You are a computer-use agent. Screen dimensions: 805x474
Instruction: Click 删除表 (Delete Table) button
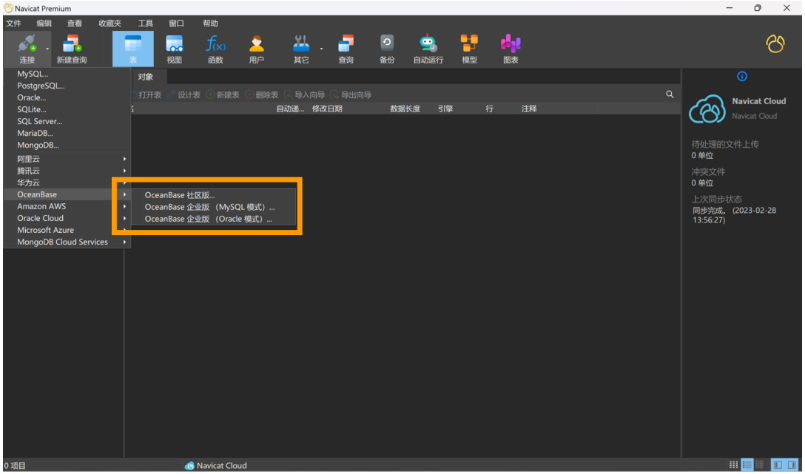(262, 95)
